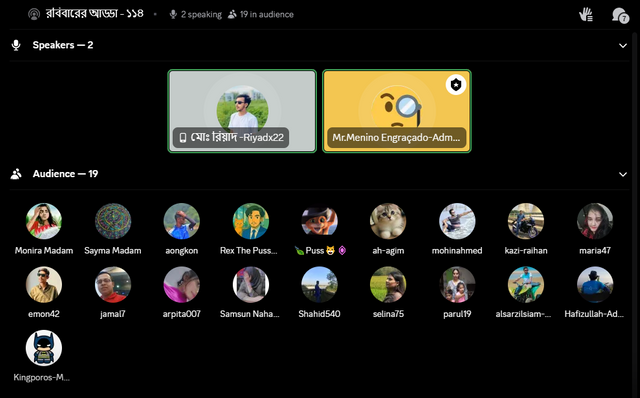Open mohinahmed's avatar
The height and width of the screenshot is (398, 640).
(457, 221)
